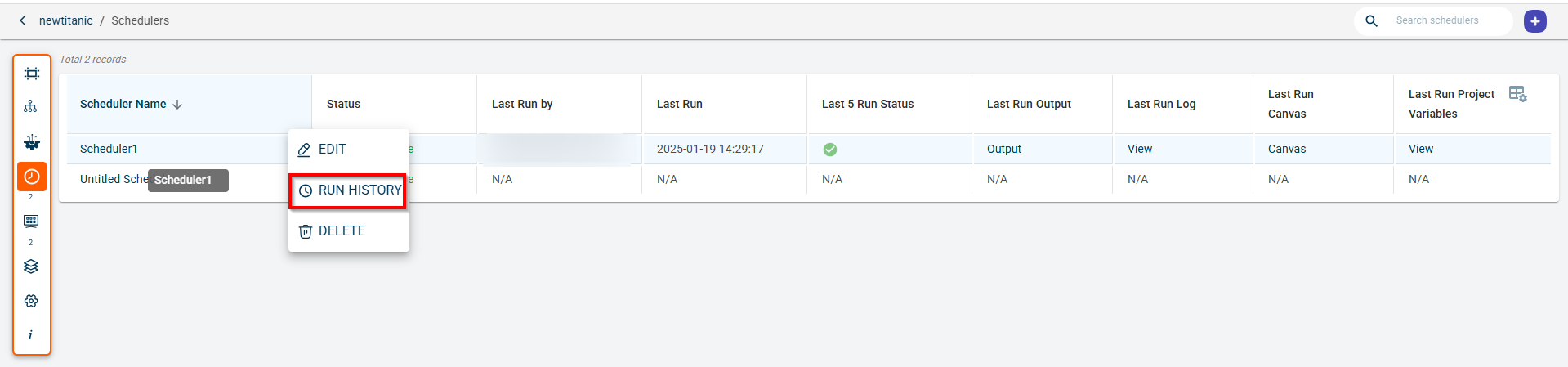Go back using the left chevron arrow

(23, 20)
